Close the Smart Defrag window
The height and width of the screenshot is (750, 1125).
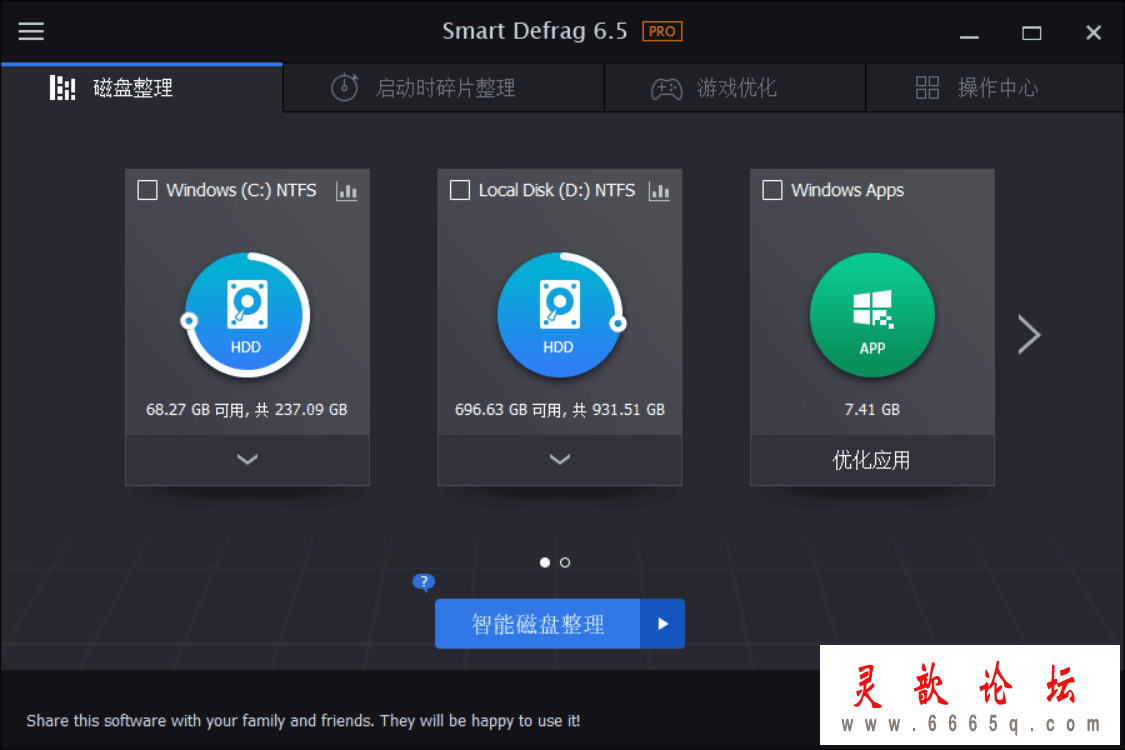point(1093,33)
